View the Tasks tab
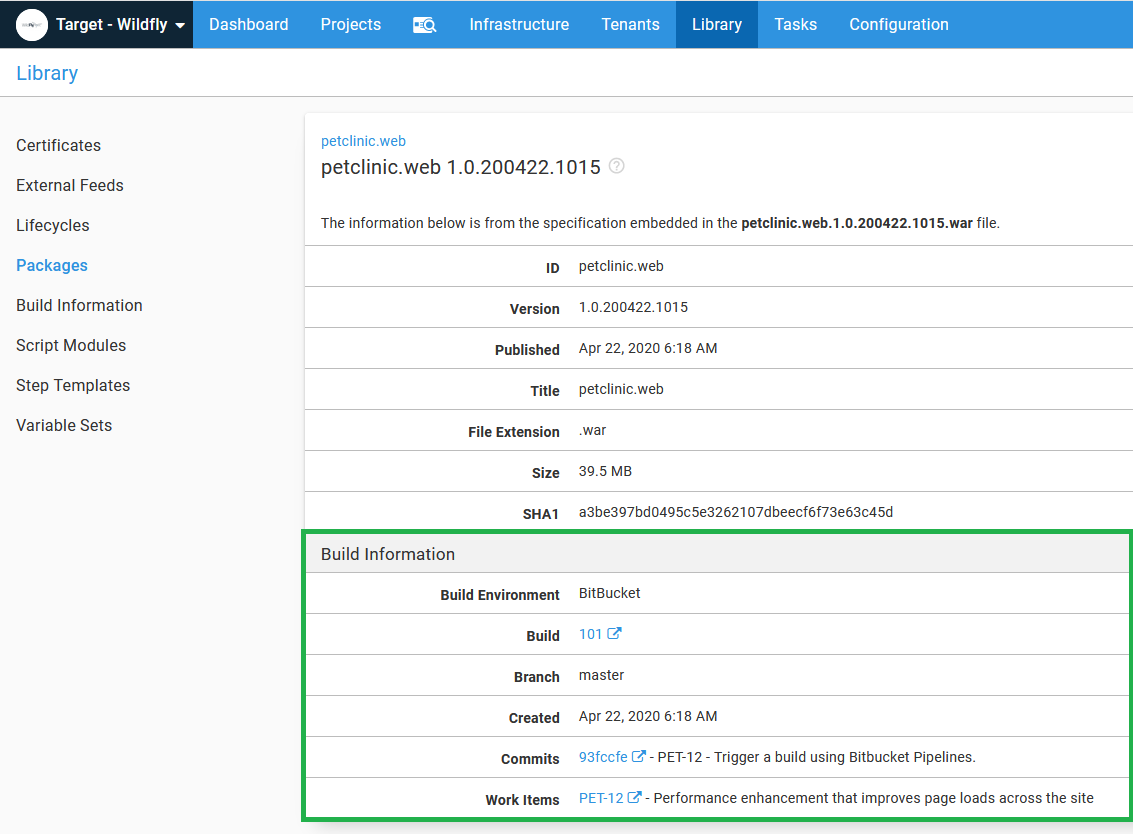1133x834 pixels. pos(795,24)
